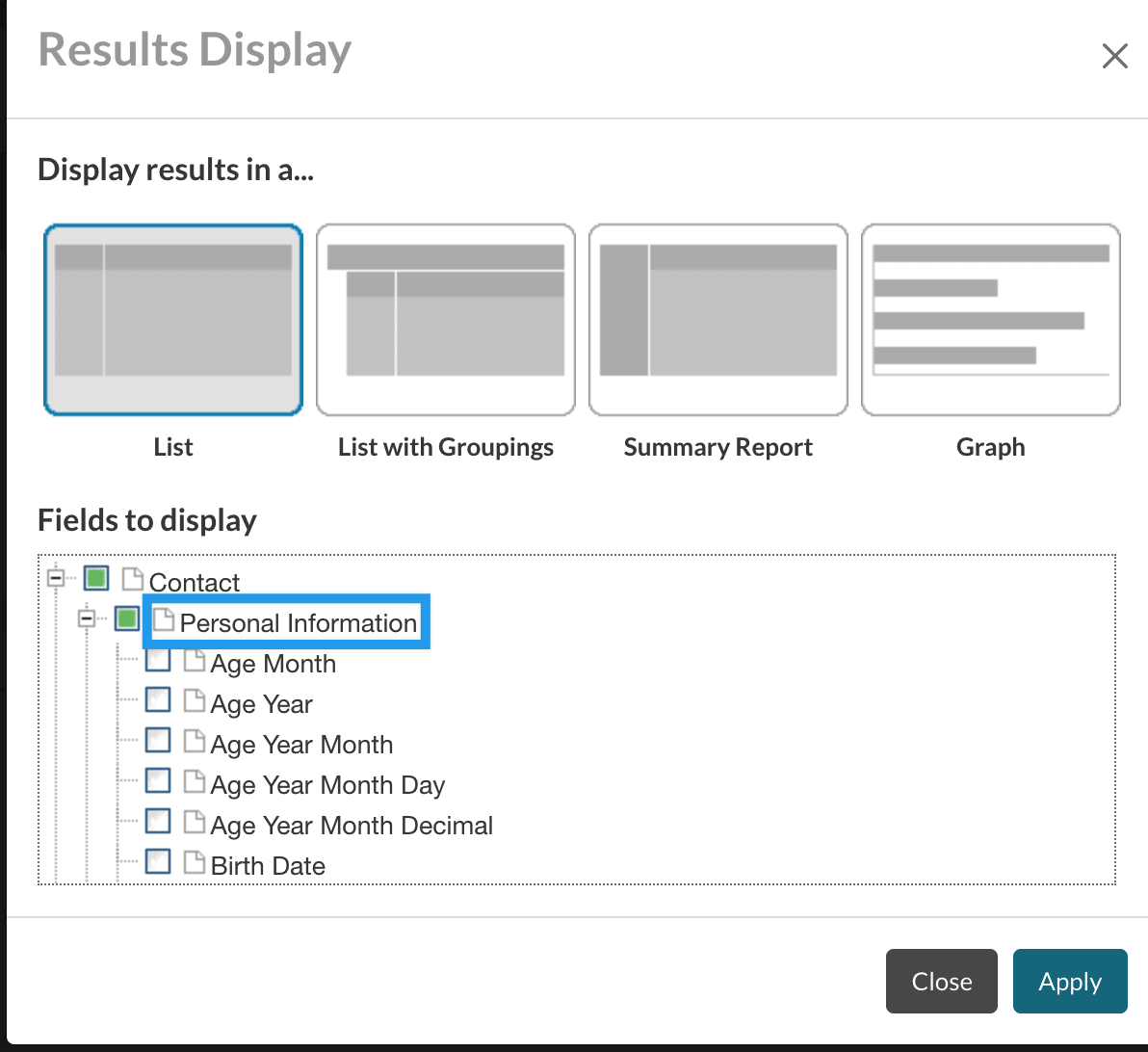This screenshot has height=1052, width=1148.
Task: Click the Apply button
Action: 1070,982
